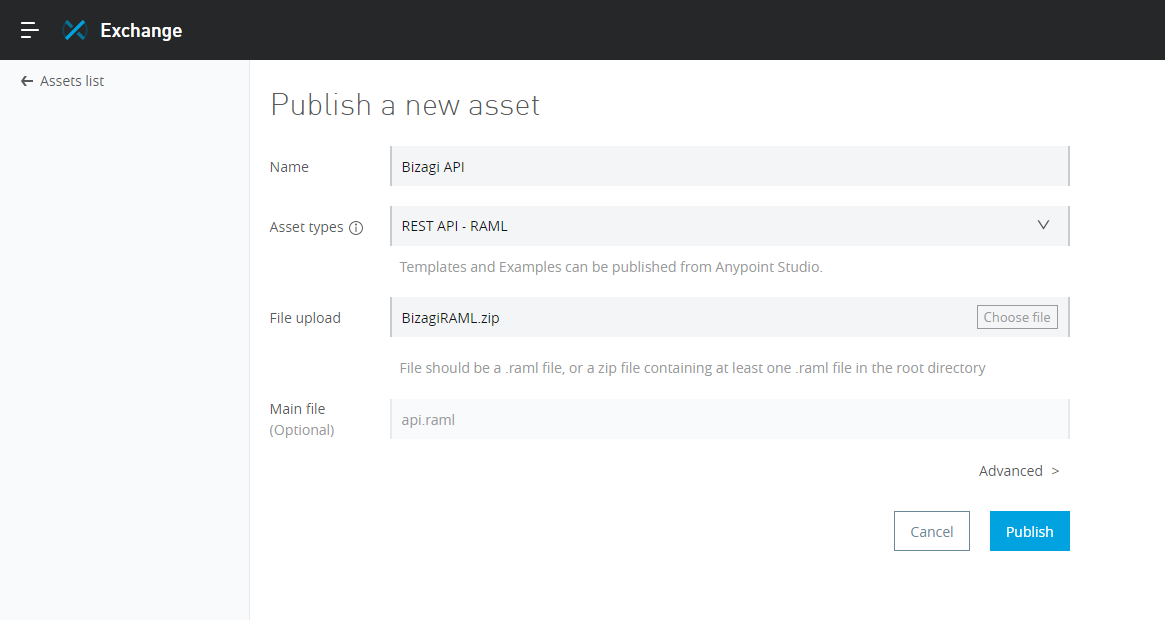Click the Publish button
Viewport: 1165px width, 620px height.
pos(1030,531)
